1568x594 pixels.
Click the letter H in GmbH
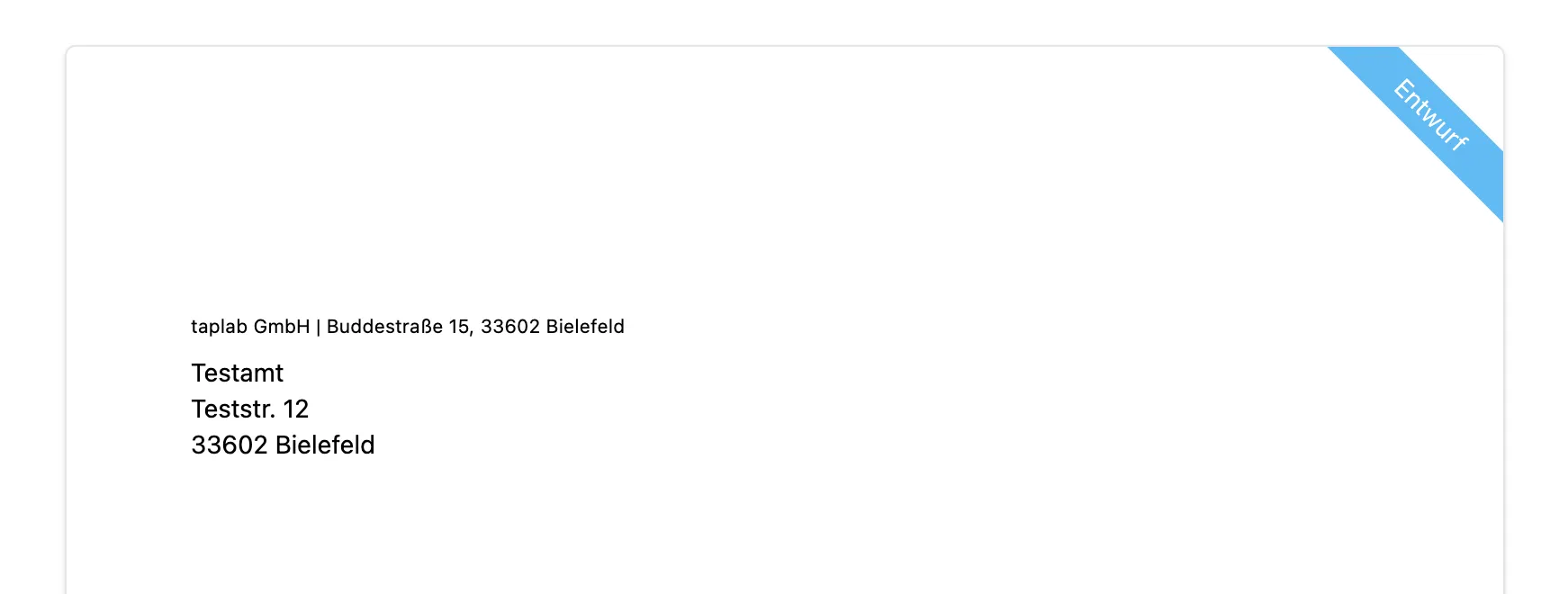click(x=303, y=327)
